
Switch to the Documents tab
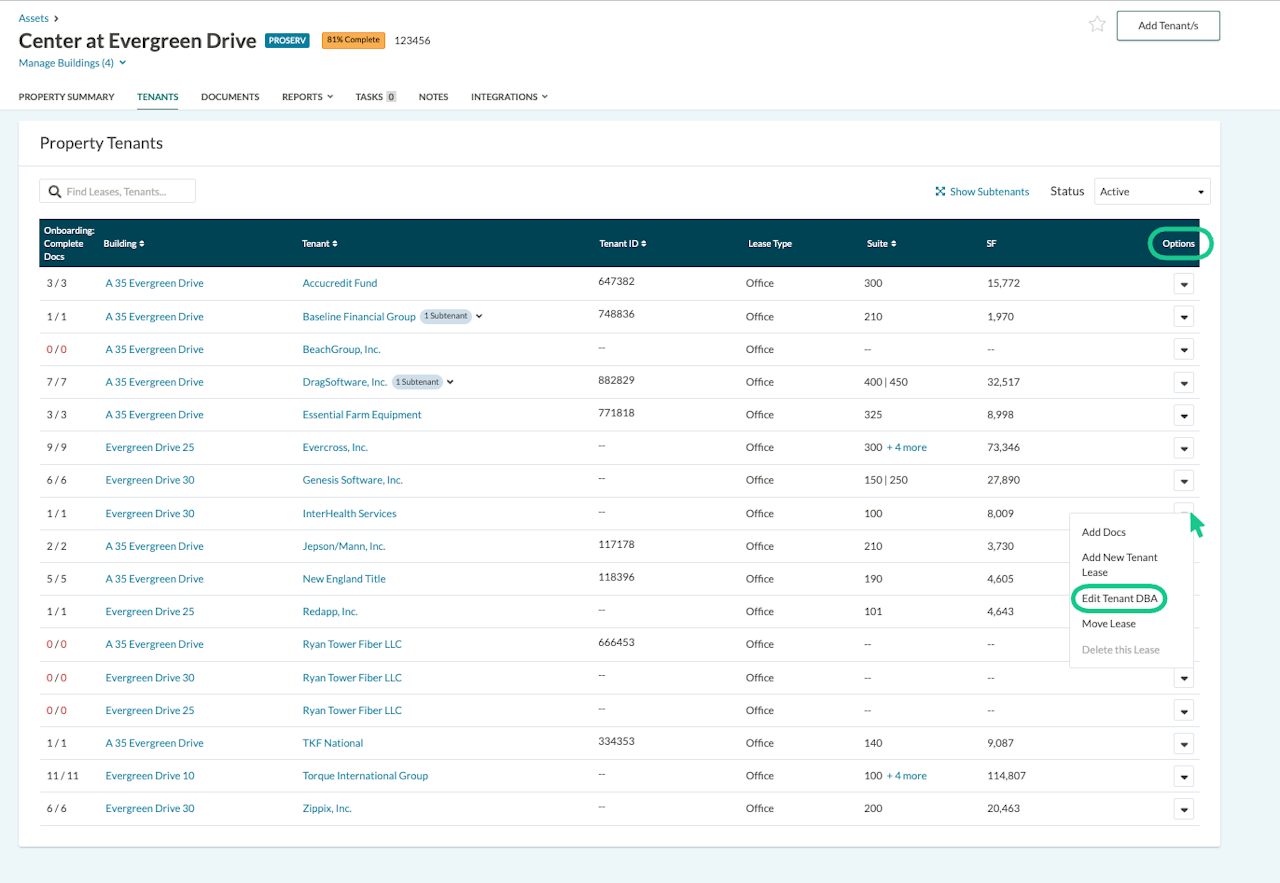tap(230, 97)
